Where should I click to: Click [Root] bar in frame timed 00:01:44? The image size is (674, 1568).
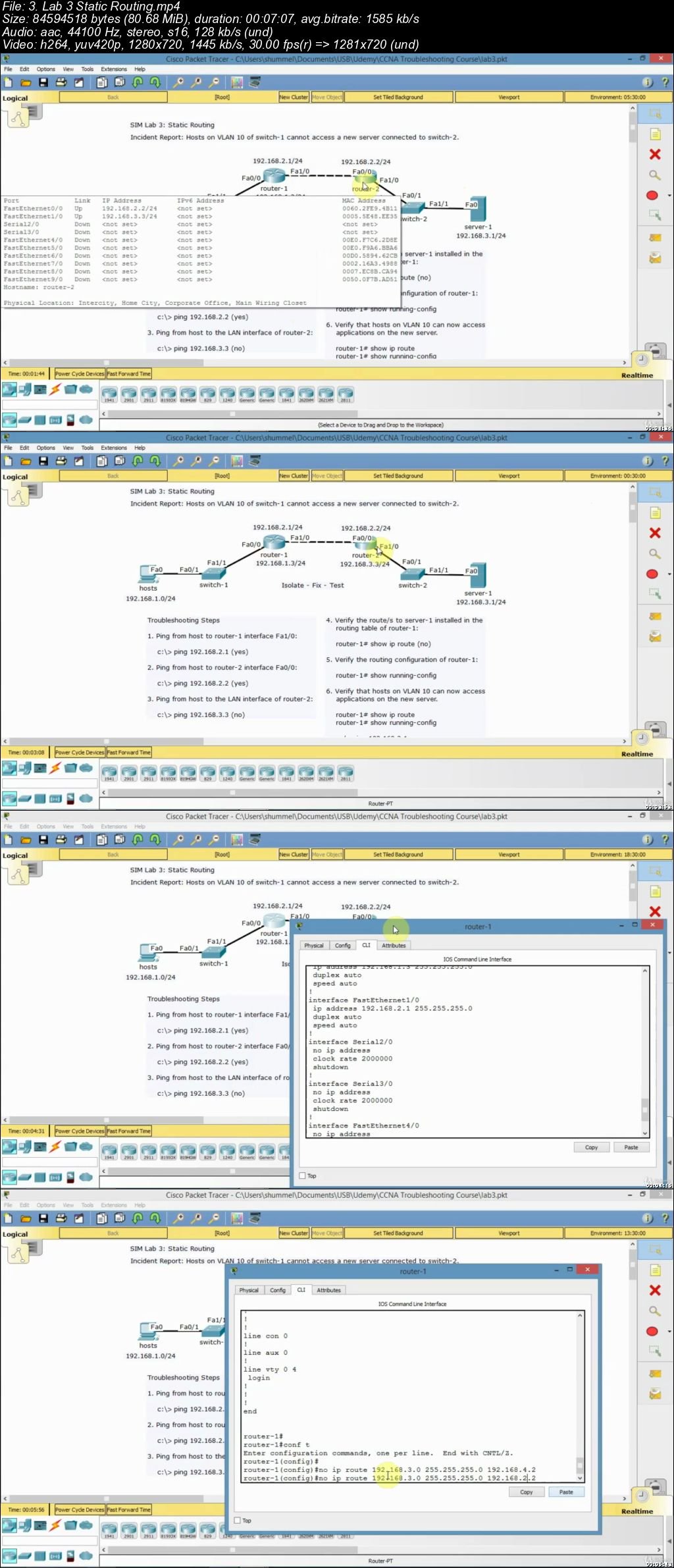(222, 97)
